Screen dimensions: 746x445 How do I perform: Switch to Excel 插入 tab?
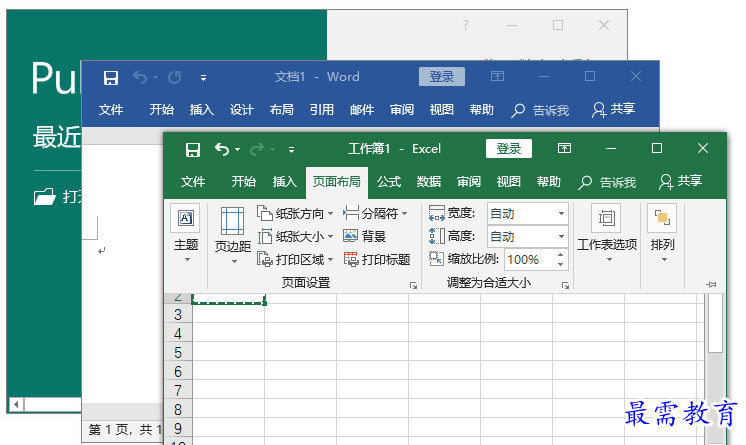coord(285,182)
